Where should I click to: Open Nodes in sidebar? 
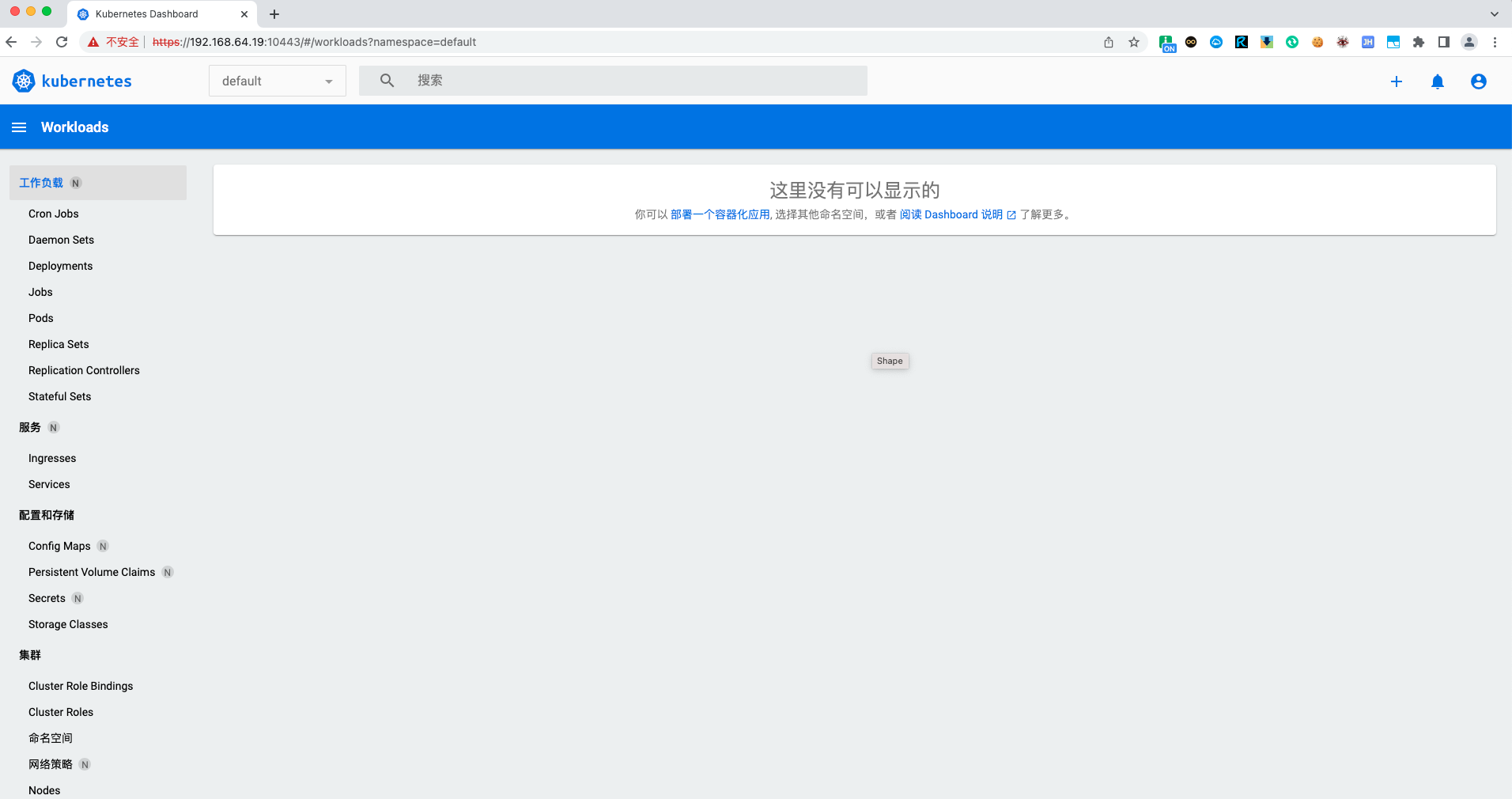point(44,790)
